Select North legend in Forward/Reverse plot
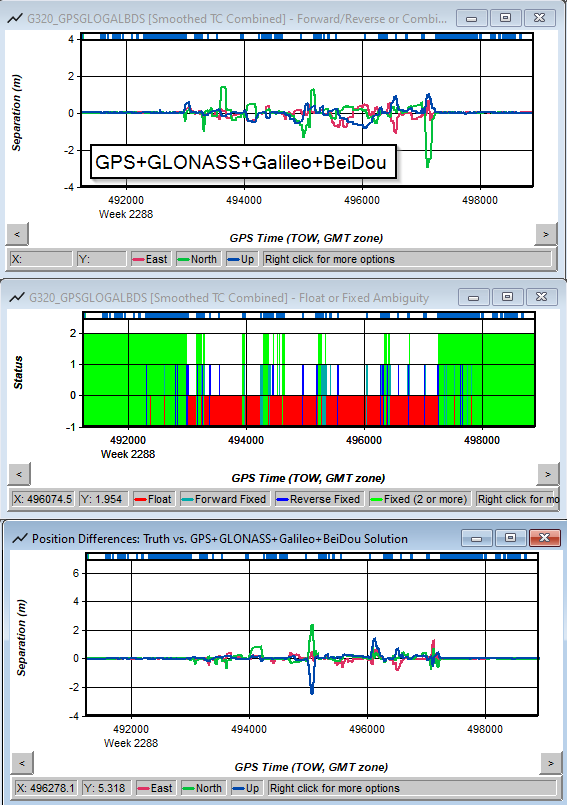The height and width of the screenshot is (805, 567). [198, 259]
